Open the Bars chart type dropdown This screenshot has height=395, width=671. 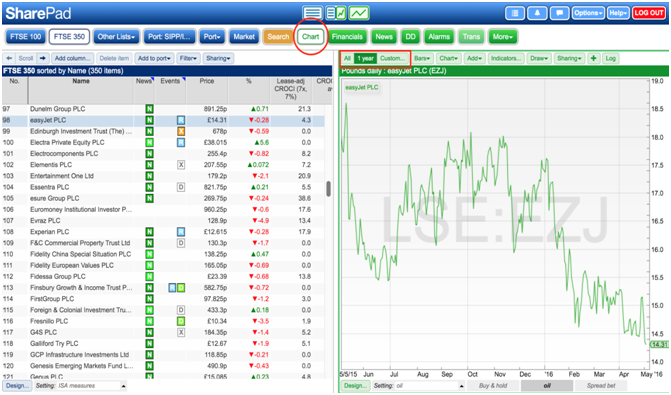click(422, 58)
